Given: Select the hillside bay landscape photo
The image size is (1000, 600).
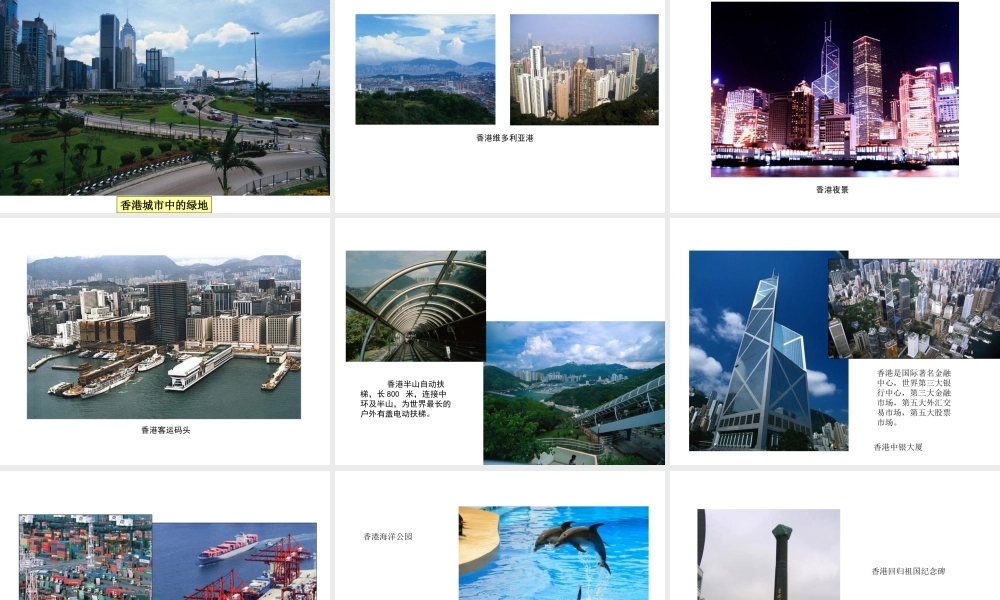Looking at the screenshot, I should [574, 393].
